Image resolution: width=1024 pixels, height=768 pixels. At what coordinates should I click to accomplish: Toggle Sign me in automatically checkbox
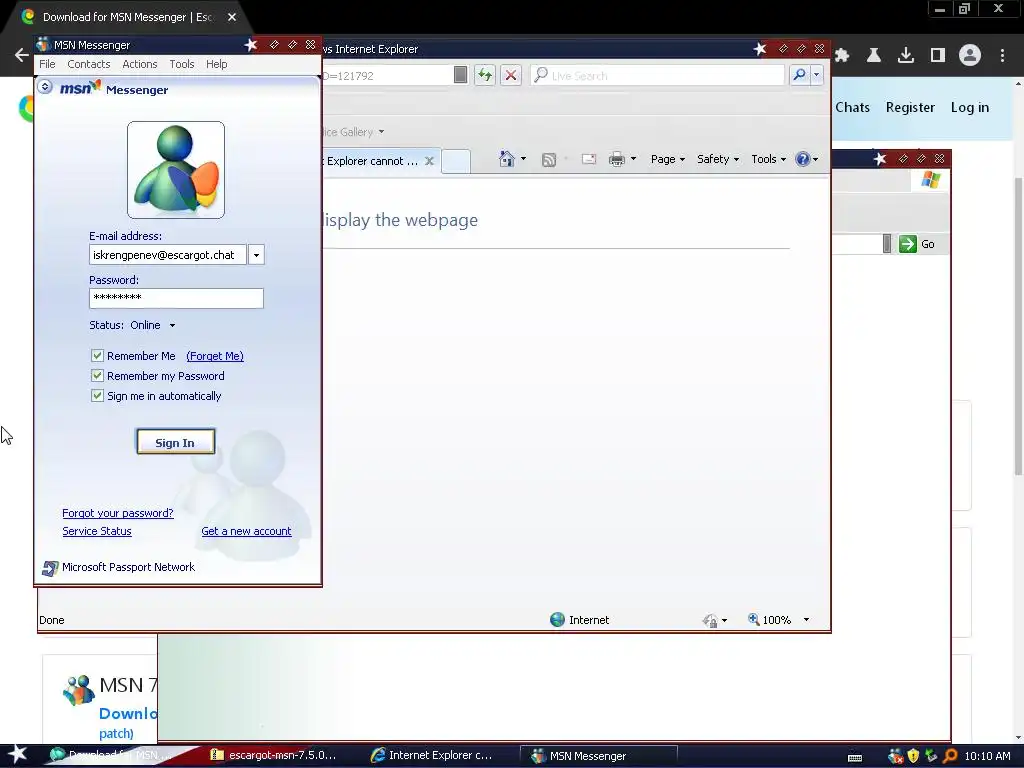97,396
